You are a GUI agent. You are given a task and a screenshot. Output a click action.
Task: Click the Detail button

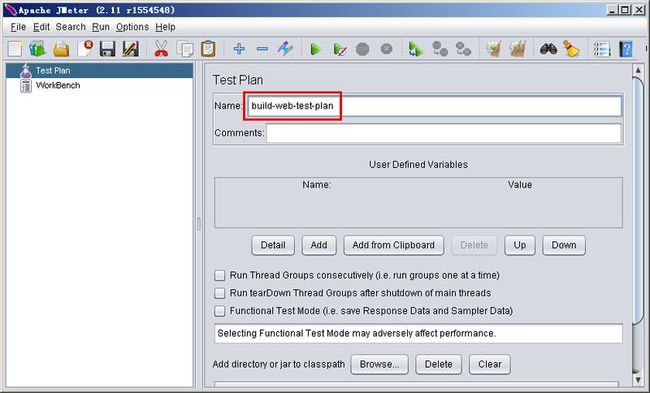click(x=273, y=245)
